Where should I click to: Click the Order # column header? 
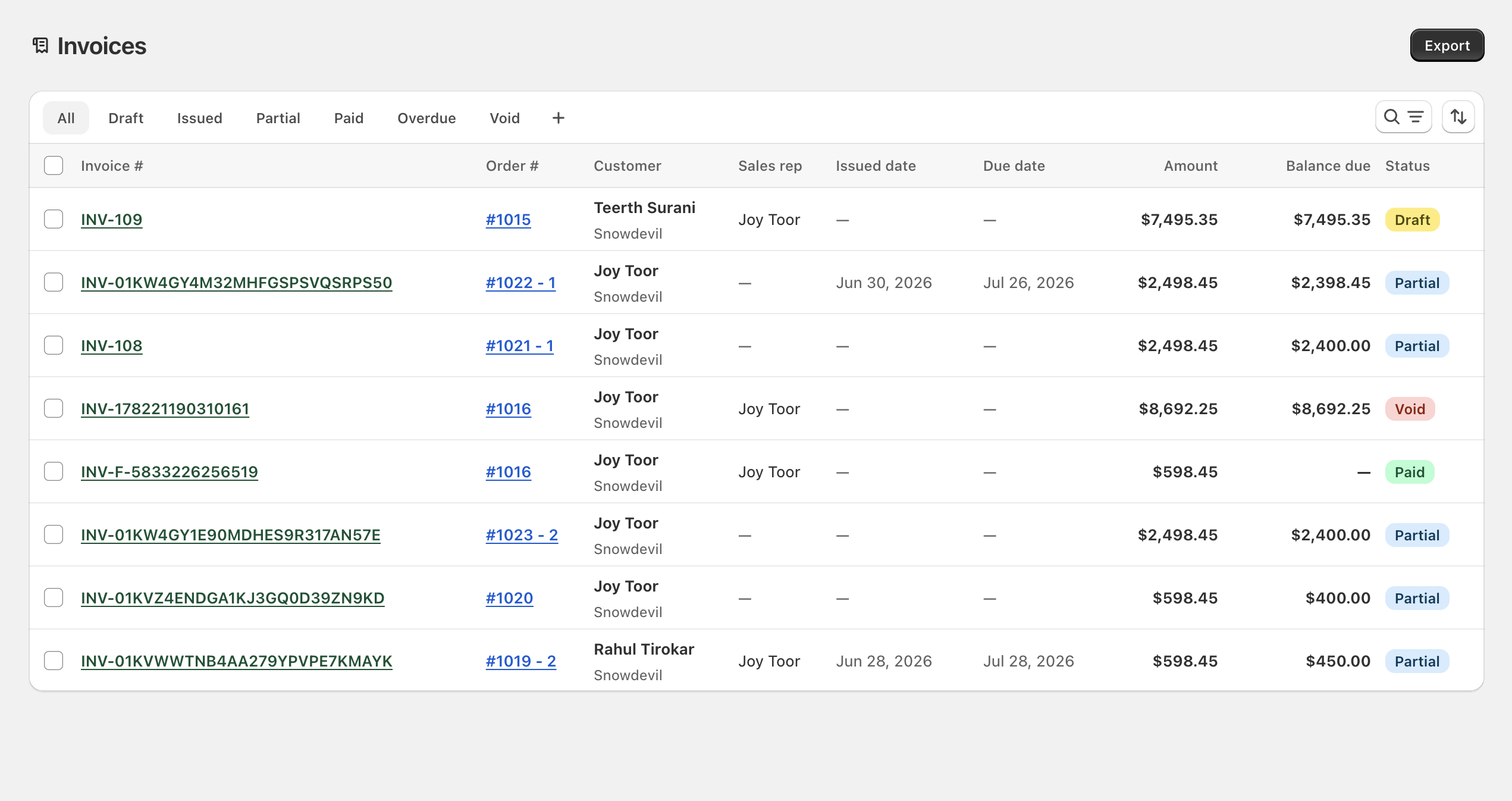coord(512,166)
